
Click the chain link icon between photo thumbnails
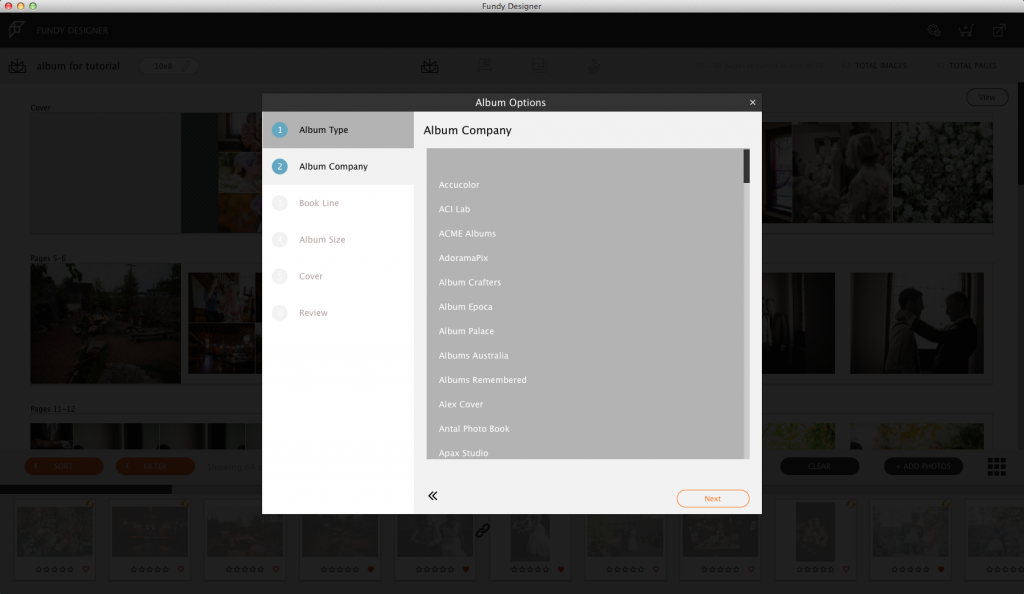tap(483, 530)
